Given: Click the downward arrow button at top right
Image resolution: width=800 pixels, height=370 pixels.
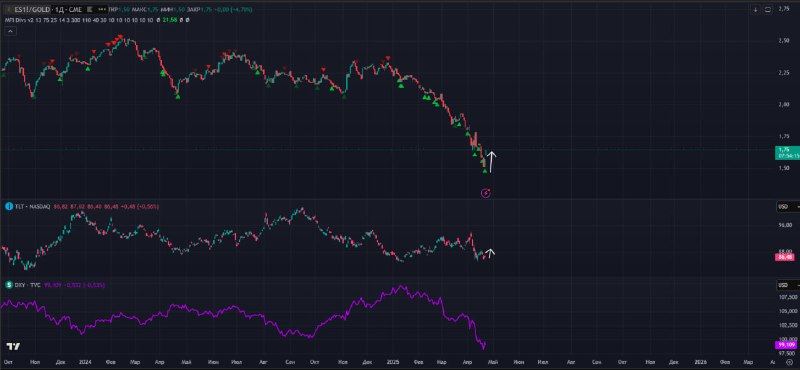Looking at the screenshot, I should [756, 9].
